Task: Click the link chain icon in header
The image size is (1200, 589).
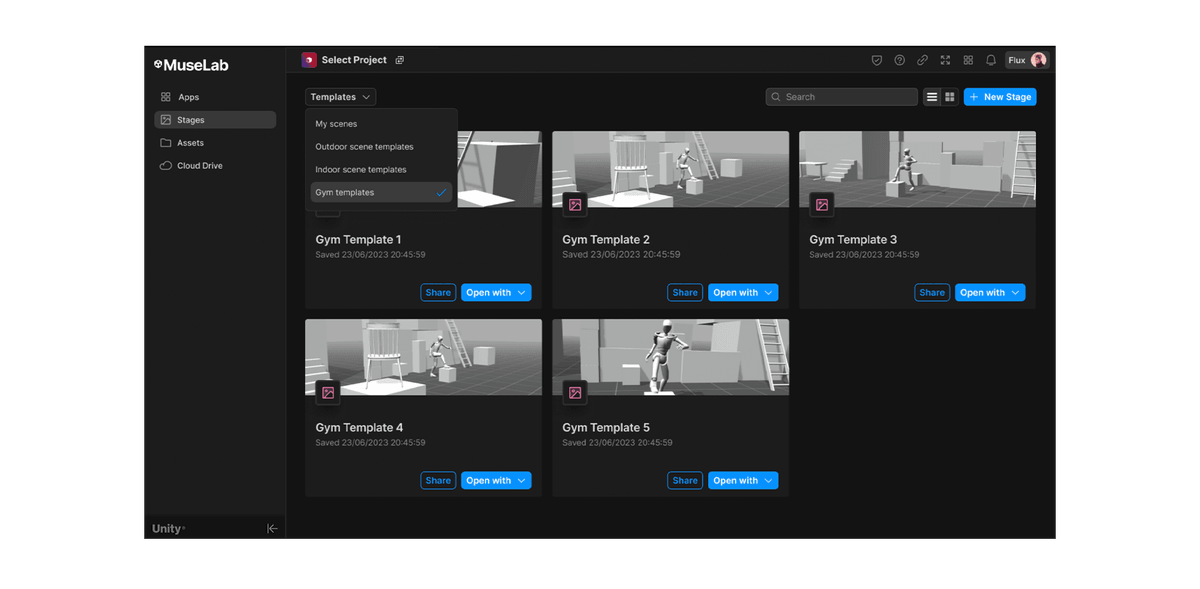Action: [x=922, y=60]
